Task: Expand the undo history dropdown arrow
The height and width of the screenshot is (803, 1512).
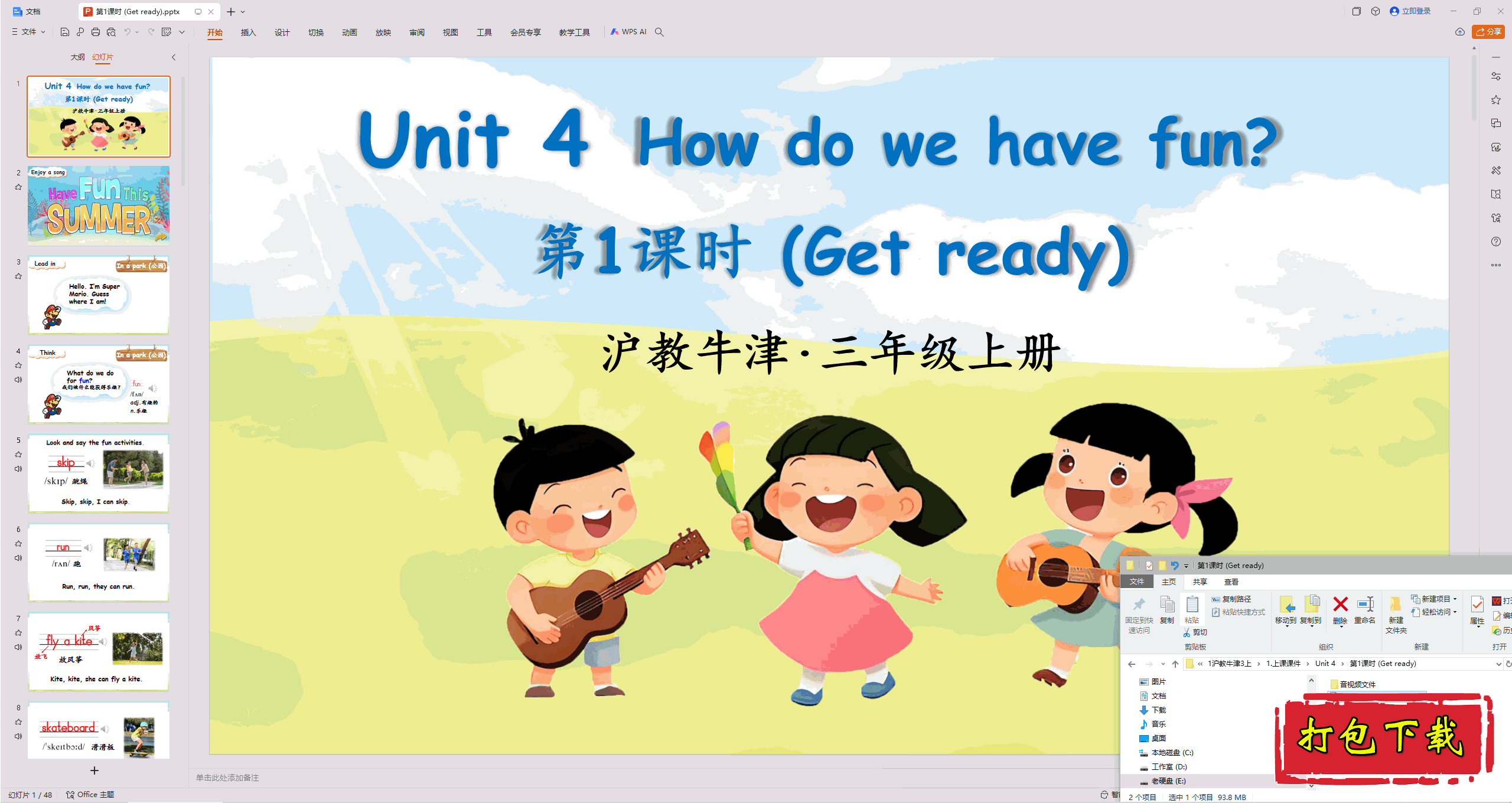Action: (137, 32)
